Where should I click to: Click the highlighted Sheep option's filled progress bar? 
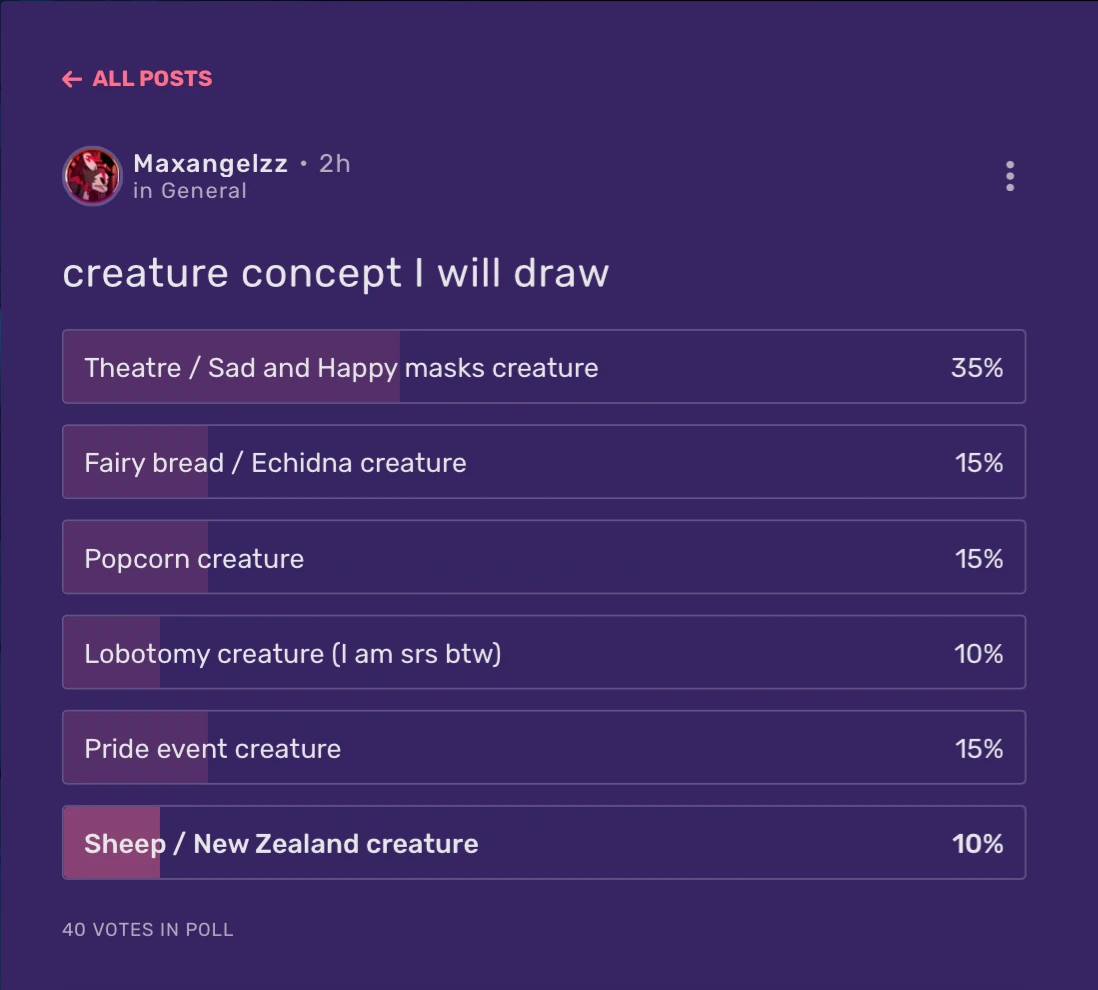click(108, 842)
